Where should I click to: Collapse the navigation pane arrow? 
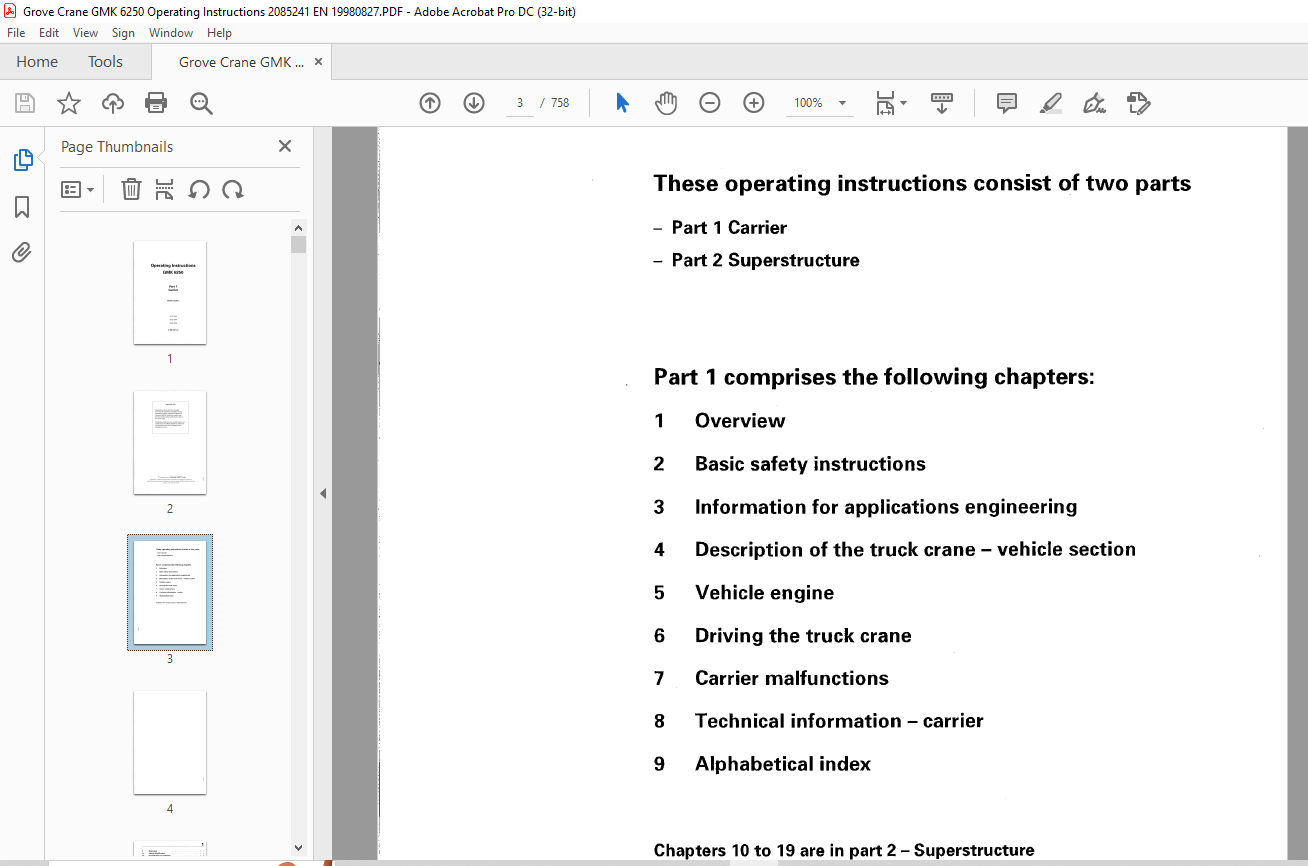323,493
